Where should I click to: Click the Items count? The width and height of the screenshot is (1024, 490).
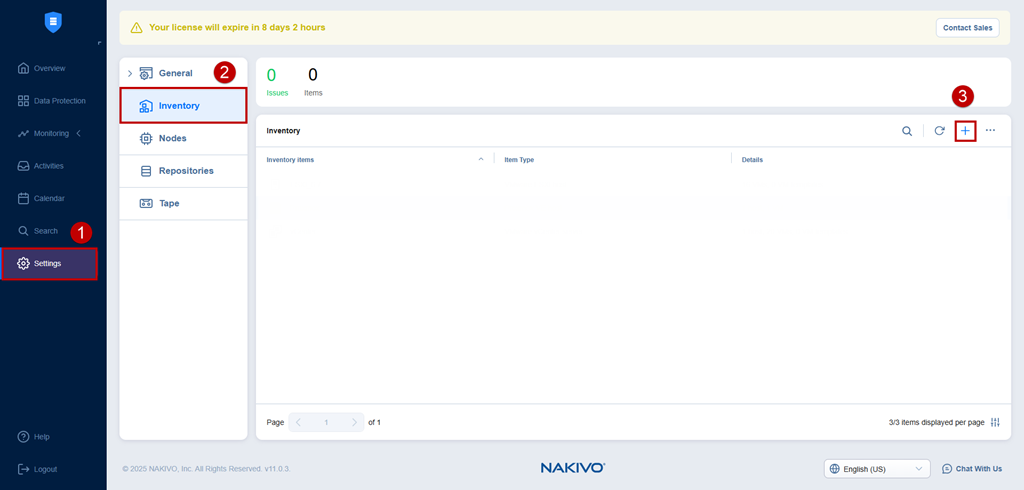pos(313,75)
